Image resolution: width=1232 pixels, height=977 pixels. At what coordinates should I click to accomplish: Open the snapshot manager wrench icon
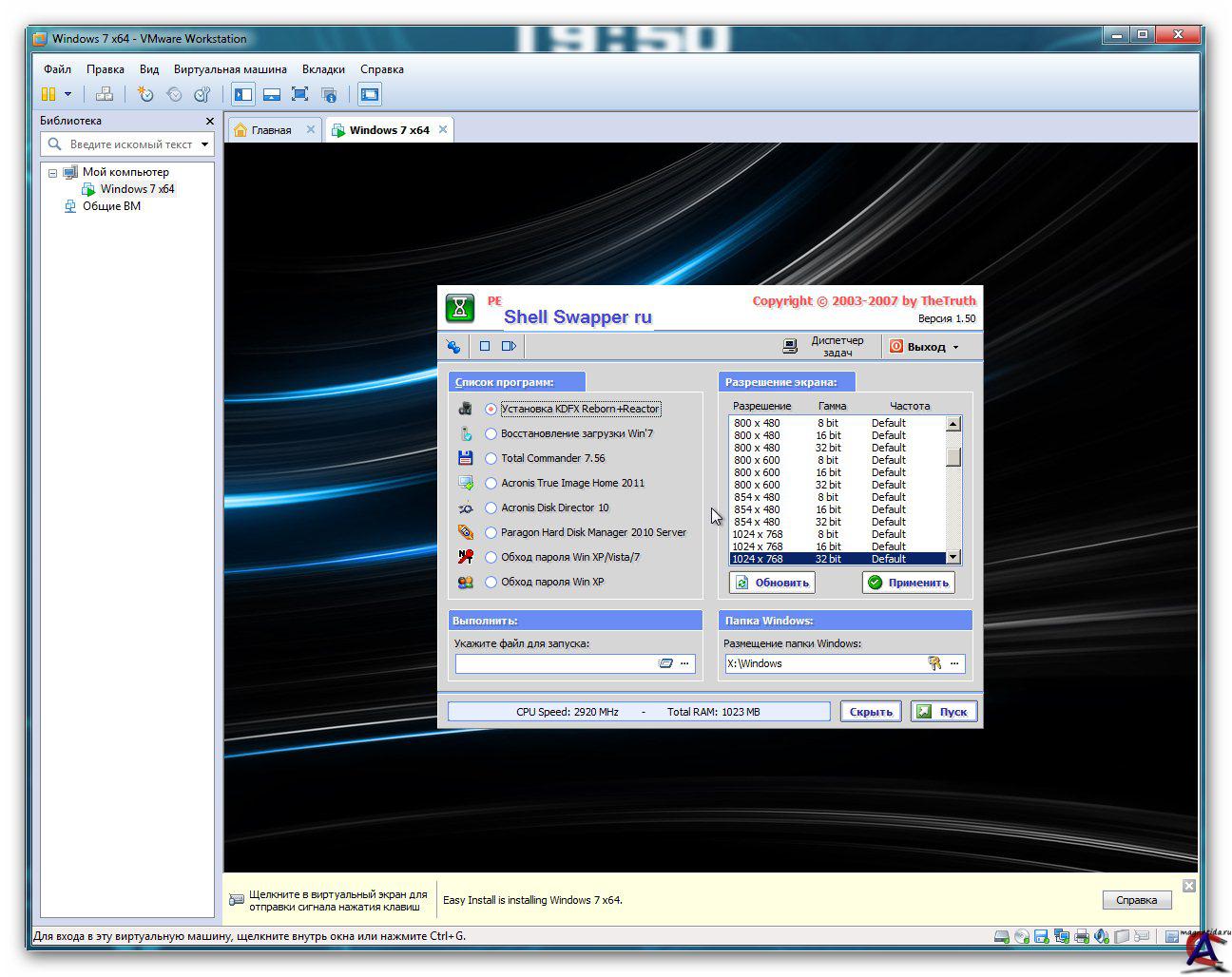[x=202, y=94]
